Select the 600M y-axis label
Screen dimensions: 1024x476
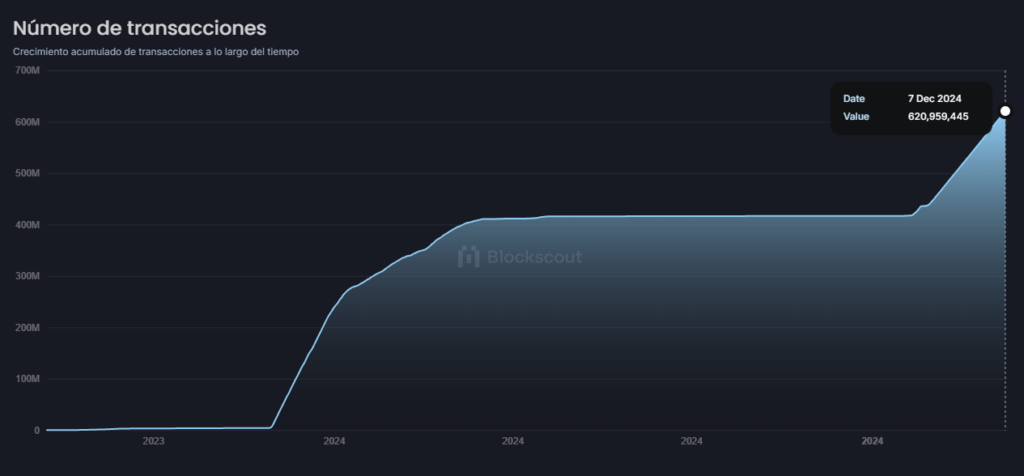click(27, 122)
